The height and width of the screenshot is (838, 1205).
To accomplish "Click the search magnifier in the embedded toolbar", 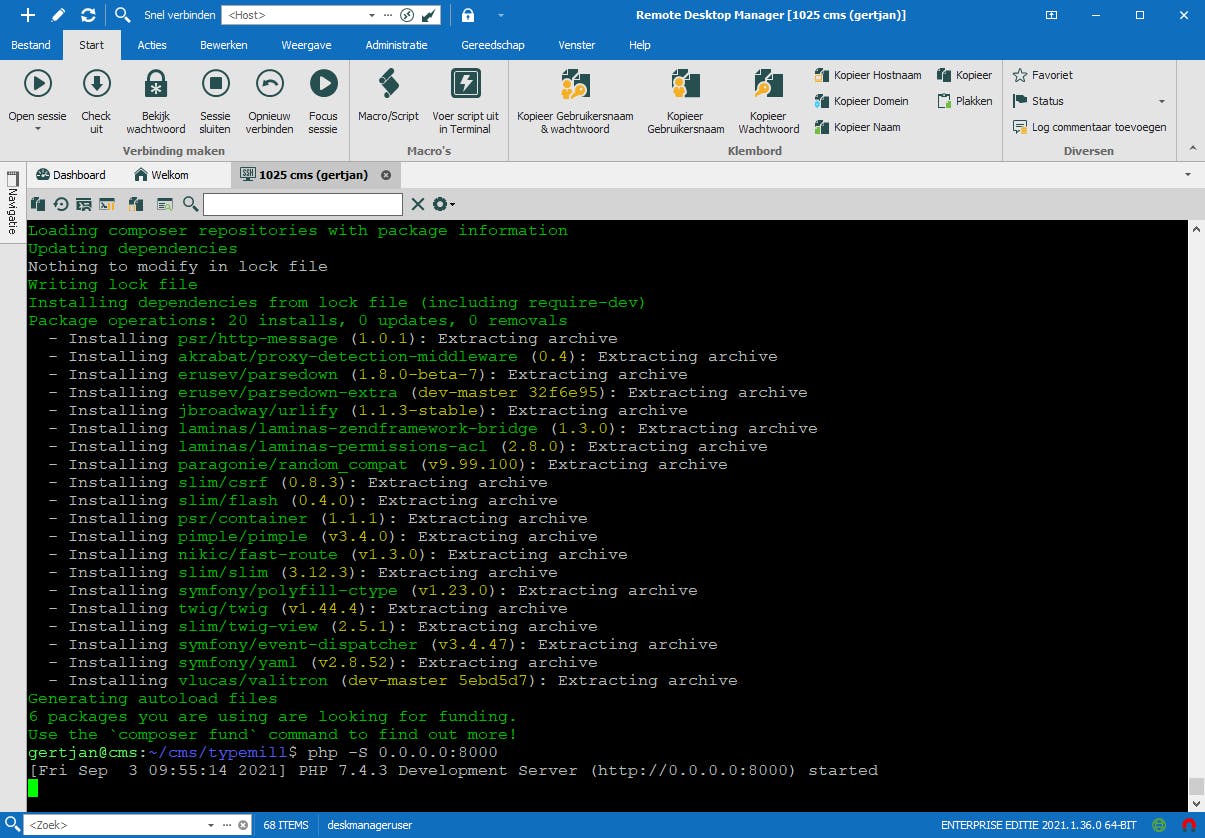I will click(x=192, y=204).
